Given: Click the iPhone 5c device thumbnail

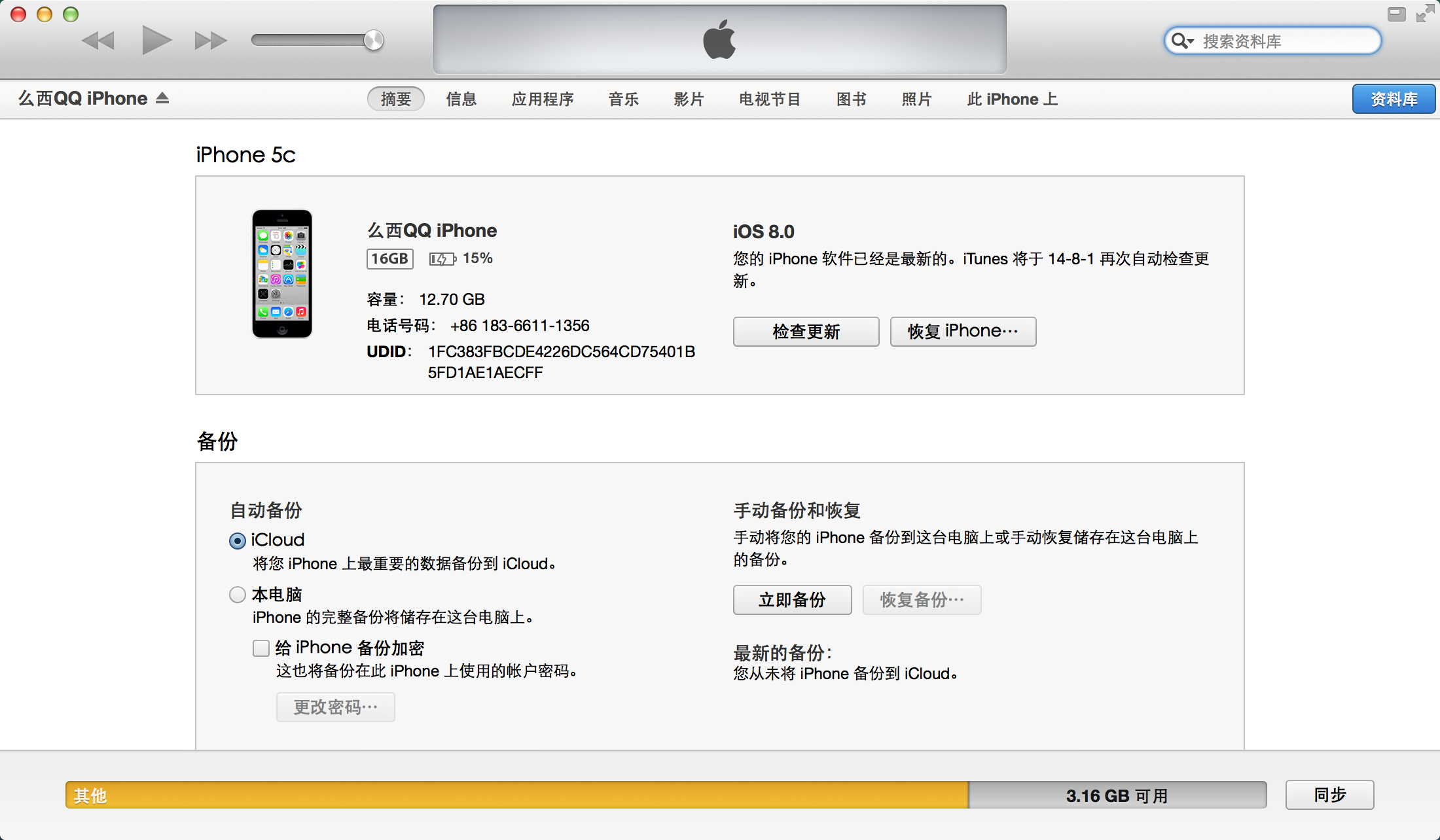Looking at the screenshot, I should 282,273.
